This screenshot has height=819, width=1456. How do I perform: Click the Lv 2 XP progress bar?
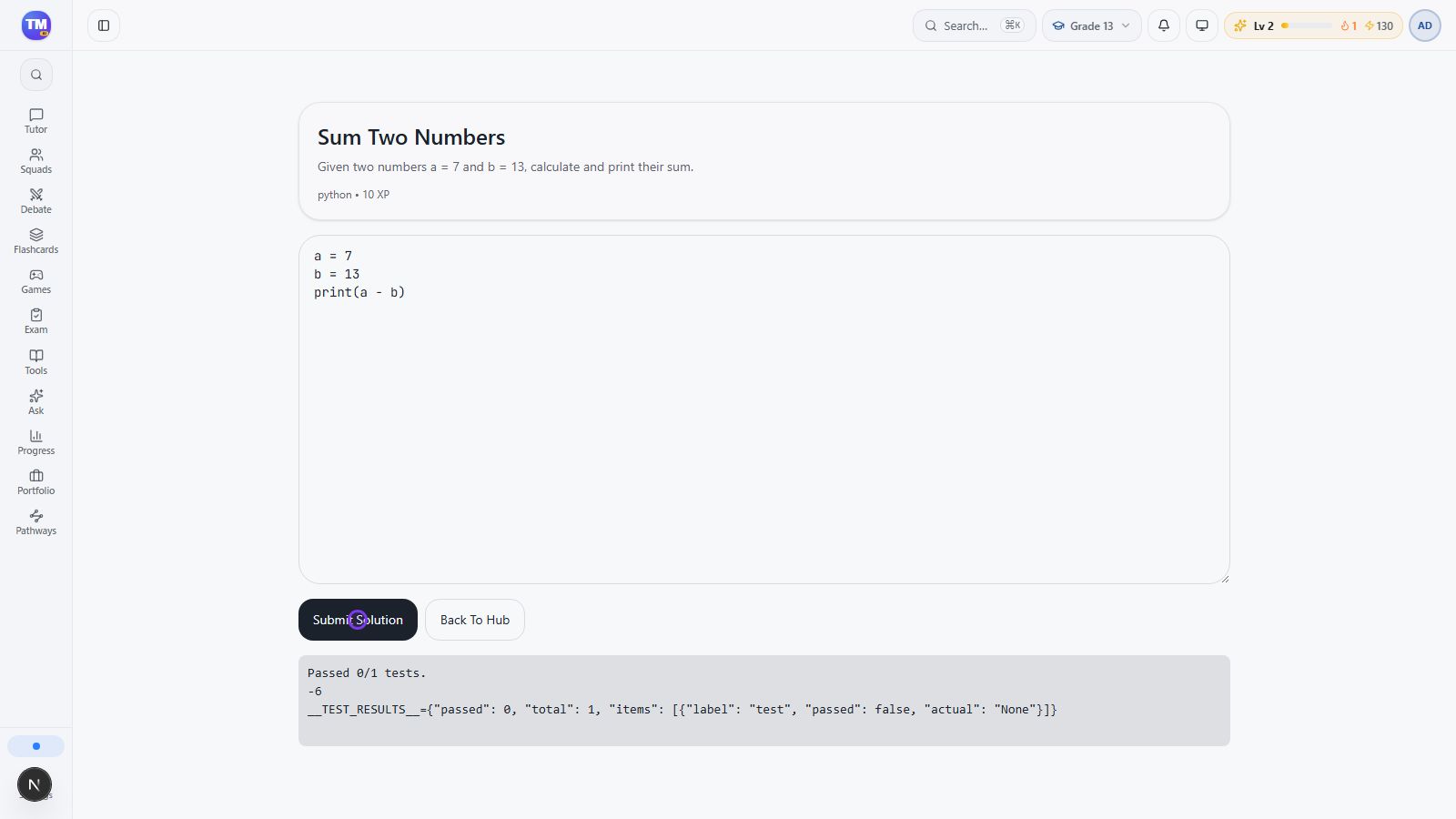pos(1307,25)
